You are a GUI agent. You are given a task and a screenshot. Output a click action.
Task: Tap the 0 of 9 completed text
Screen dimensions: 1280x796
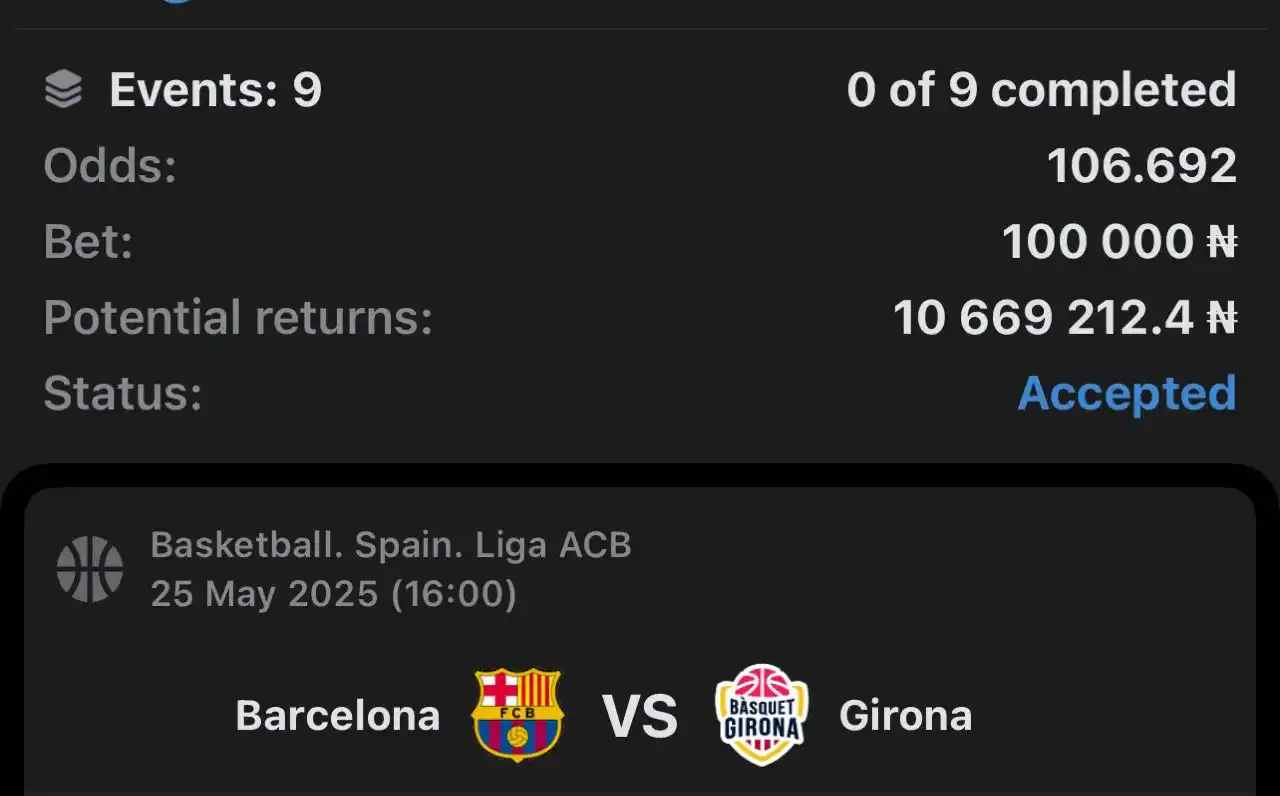click(x=1042, y=90)
